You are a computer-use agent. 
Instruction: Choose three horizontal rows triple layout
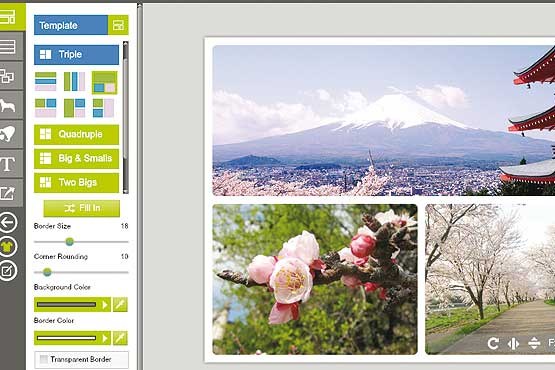click(x=46, y=81)
